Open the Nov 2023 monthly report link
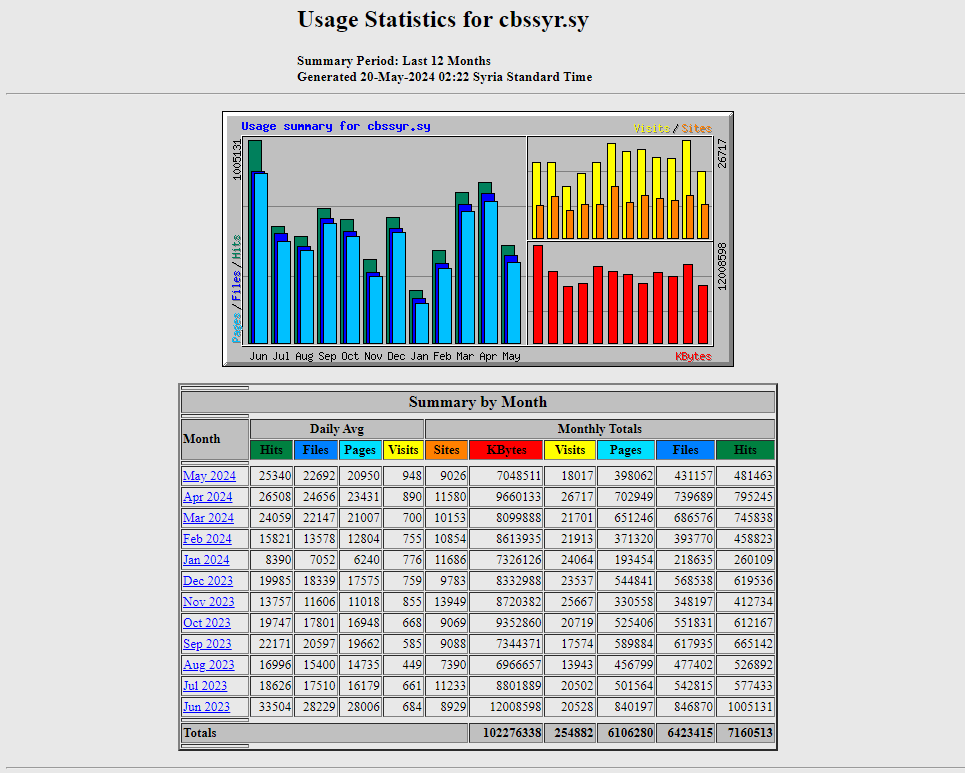The height and width of the screenshot is (773, 965). [x=209, y=601]
